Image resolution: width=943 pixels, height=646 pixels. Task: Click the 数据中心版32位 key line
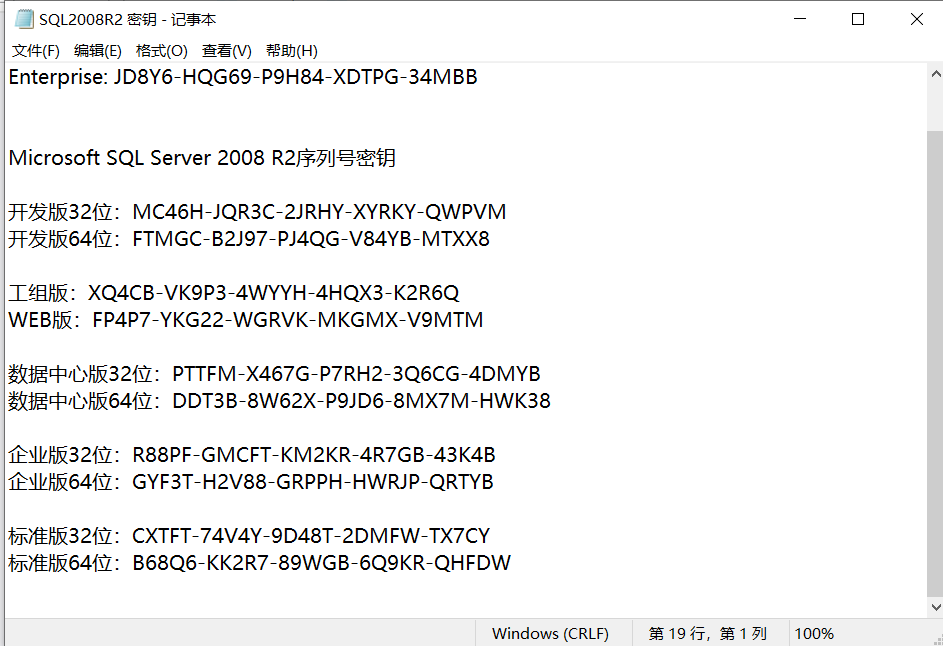274,374
